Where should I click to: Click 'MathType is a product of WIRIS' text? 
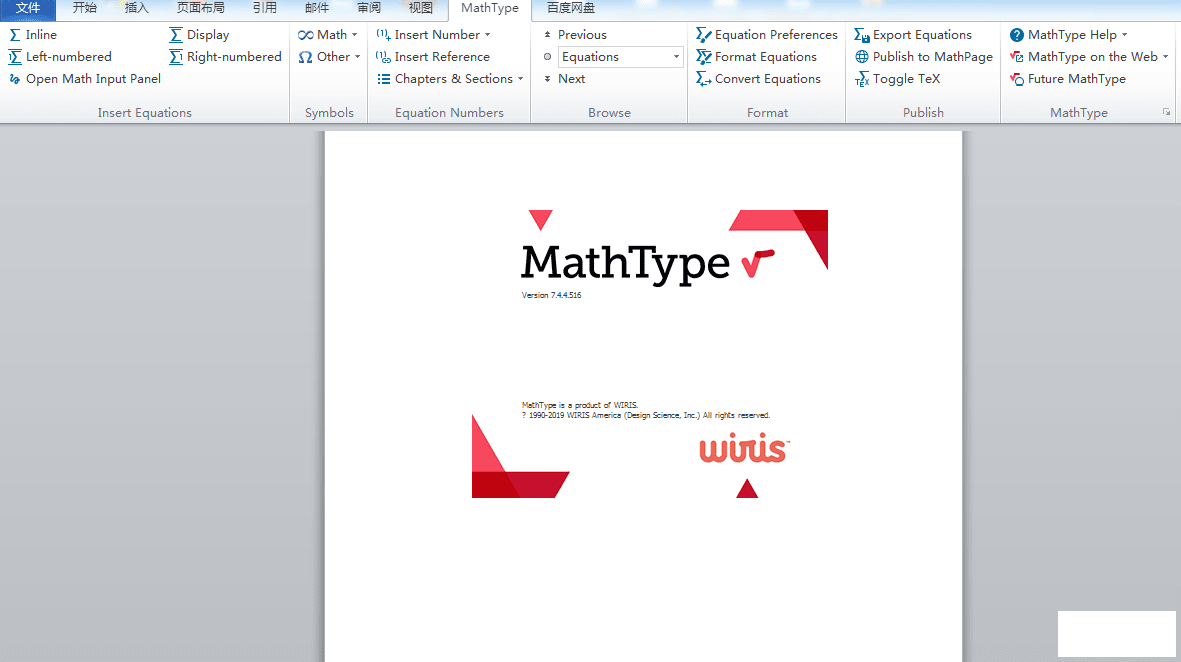point(580,405)
